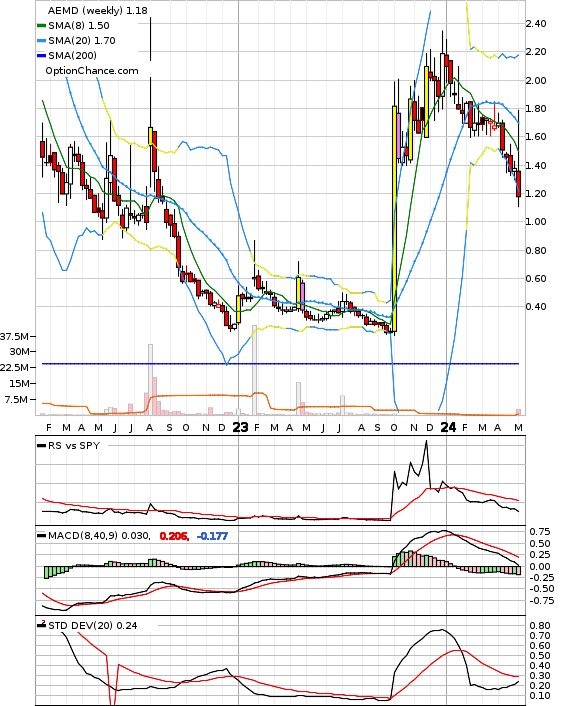Click the red 0.206 MACD signal value

(174, 536)
